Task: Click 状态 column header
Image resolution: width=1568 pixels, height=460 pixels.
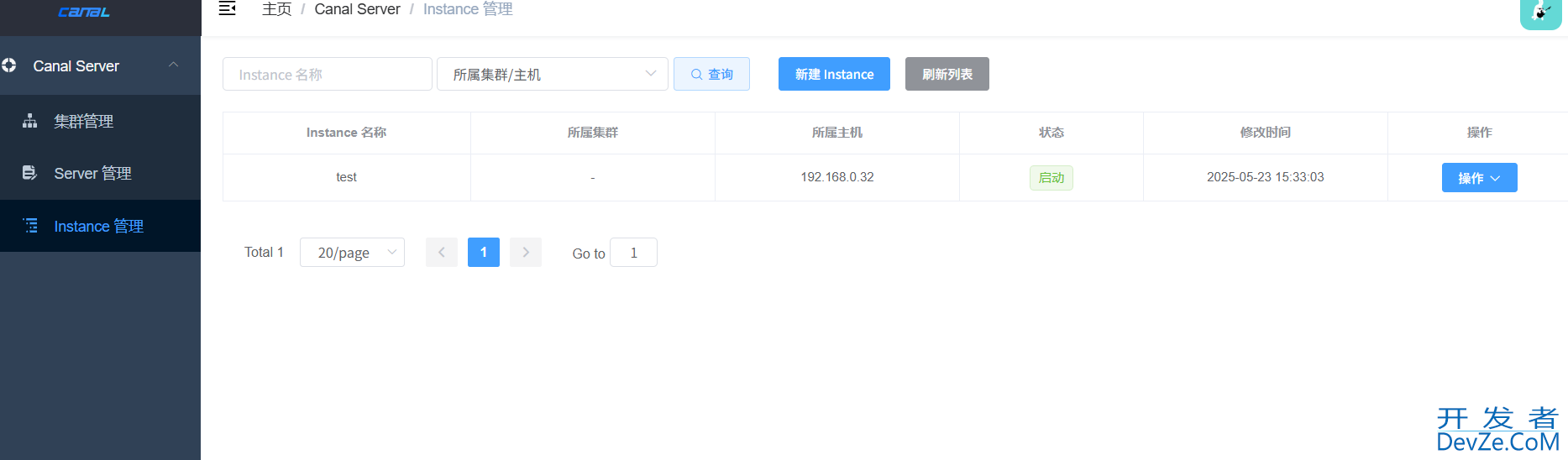Action: click(1051, 133)
